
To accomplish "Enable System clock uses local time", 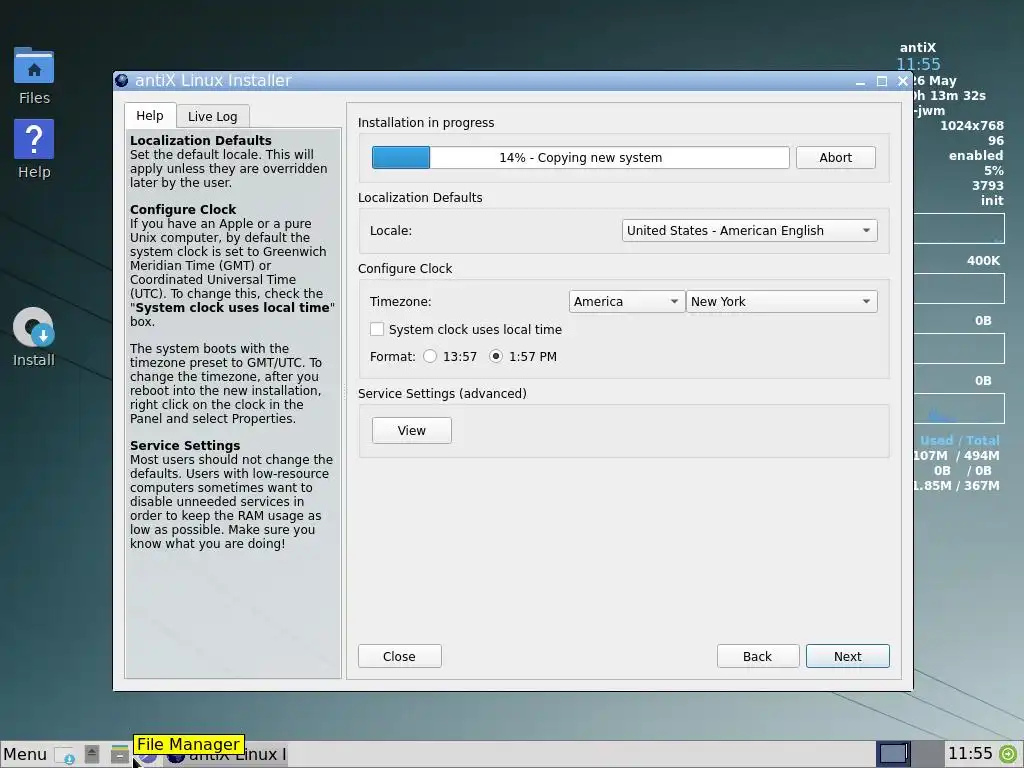I will coord(377,329).
